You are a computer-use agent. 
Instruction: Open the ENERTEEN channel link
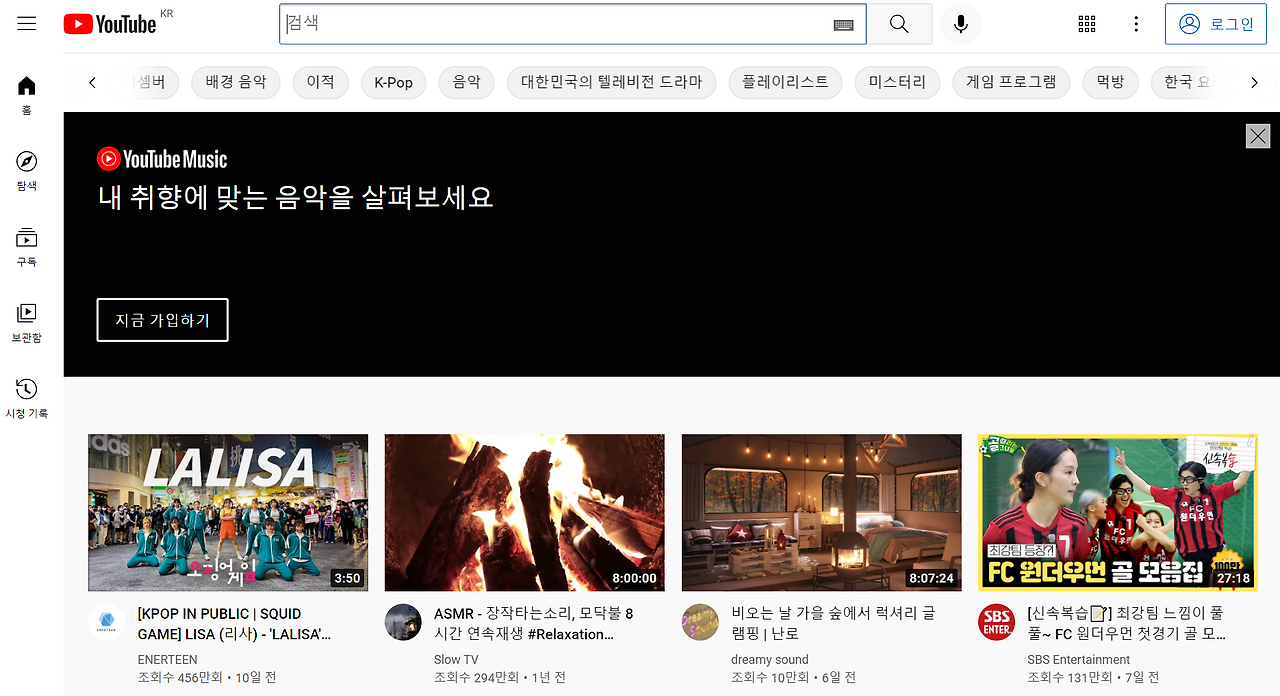167,659
